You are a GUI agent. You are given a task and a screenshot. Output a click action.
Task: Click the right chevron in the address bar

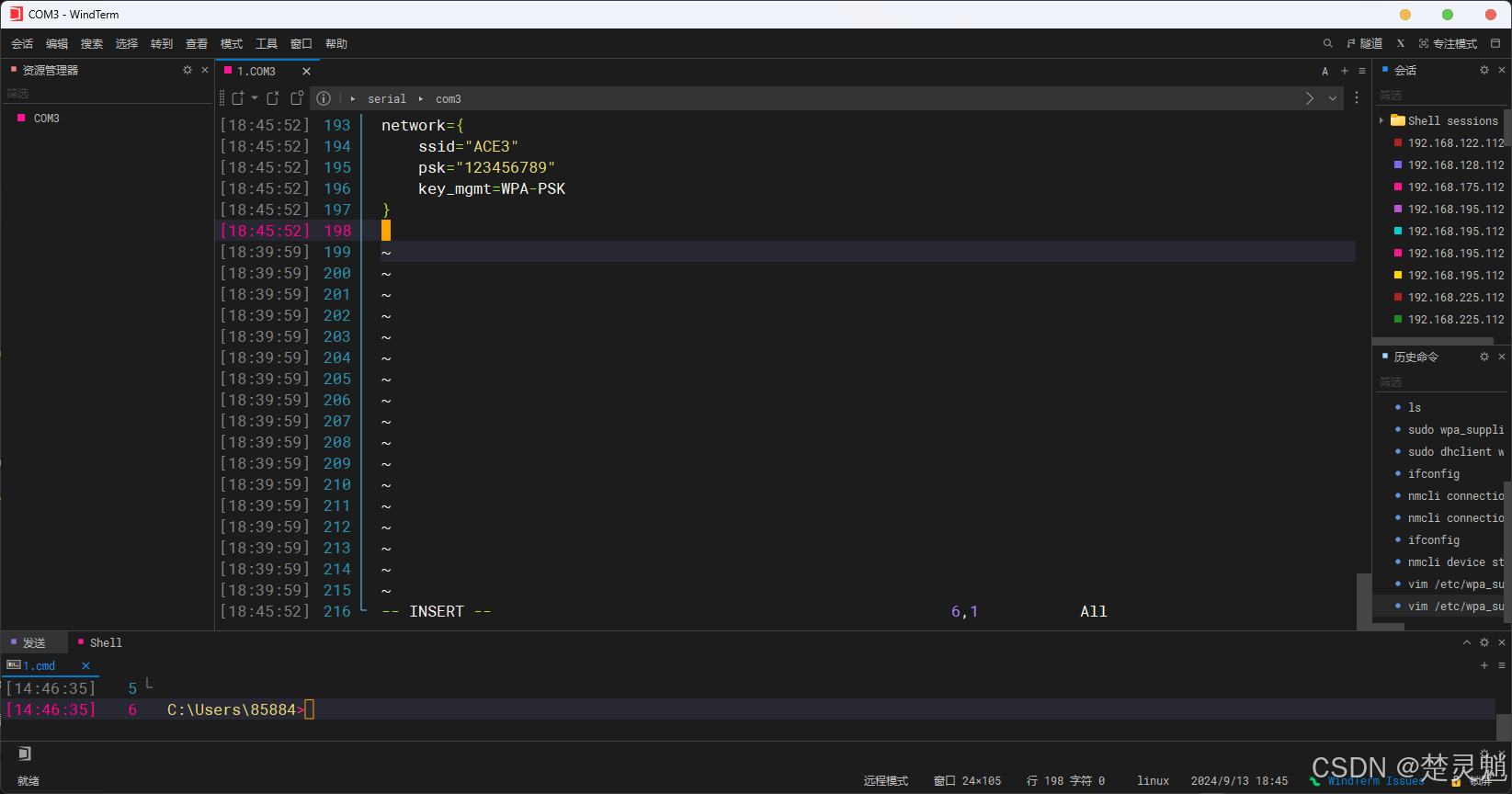tap(1310, 98)
